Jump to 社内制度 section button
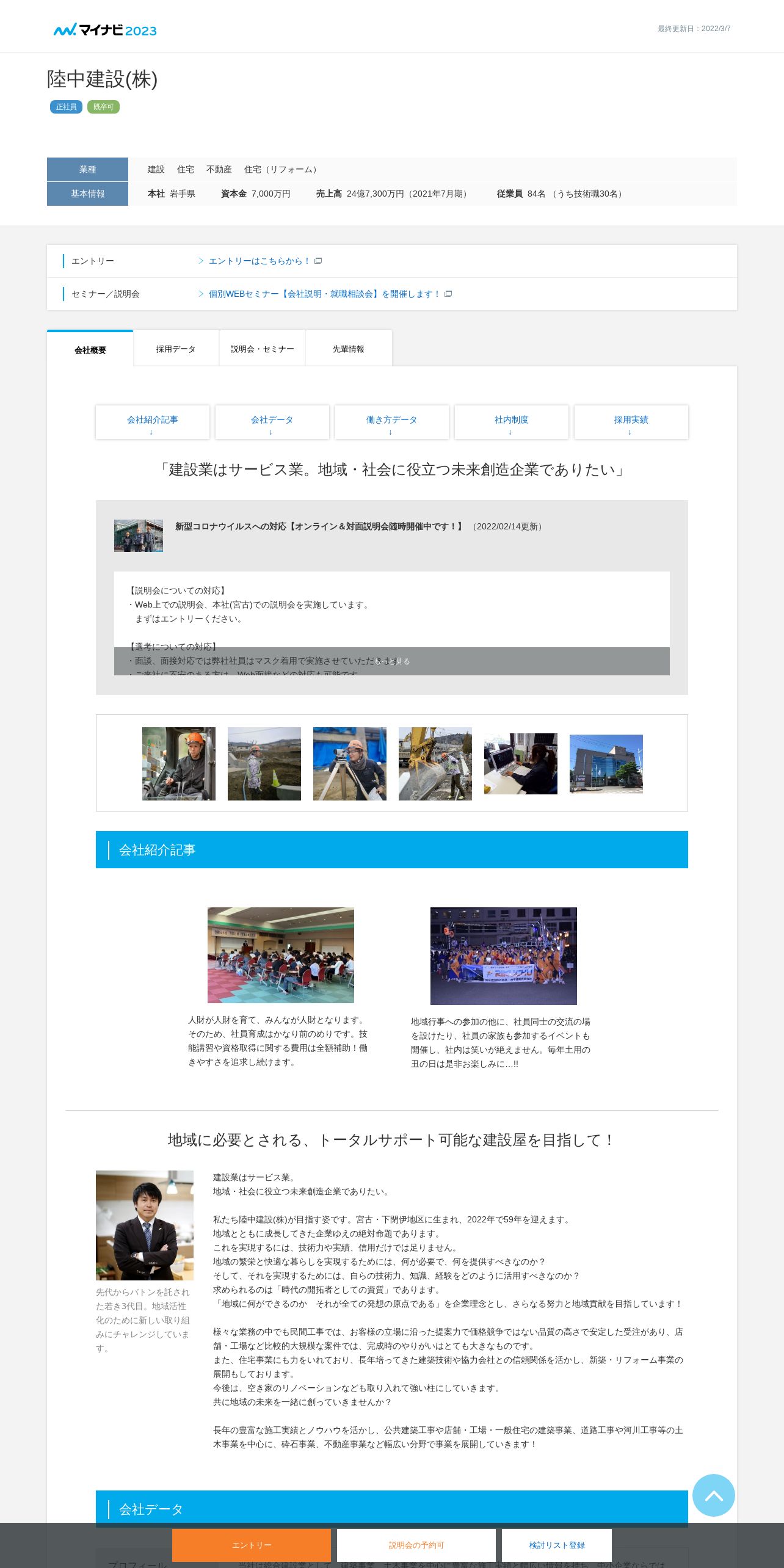 coord(512,422)
